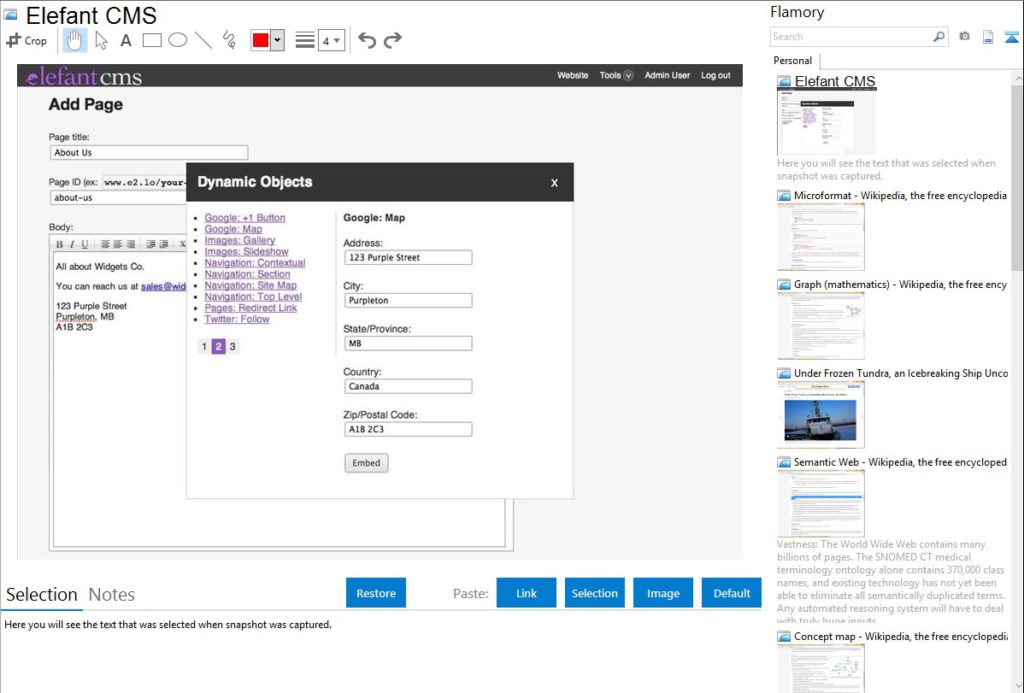Select the Text annotation tool
Viewport: 1024px width, 693px height.
125,40
